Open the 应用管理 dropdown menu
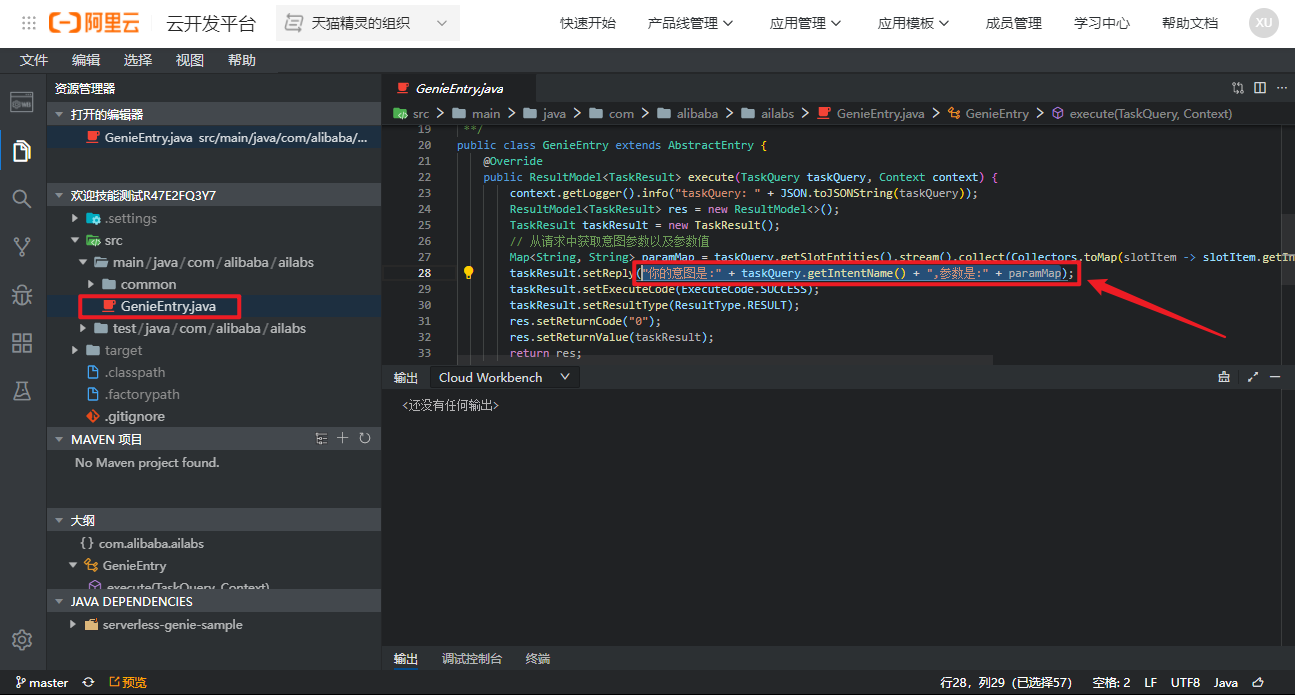 point(806,23)
